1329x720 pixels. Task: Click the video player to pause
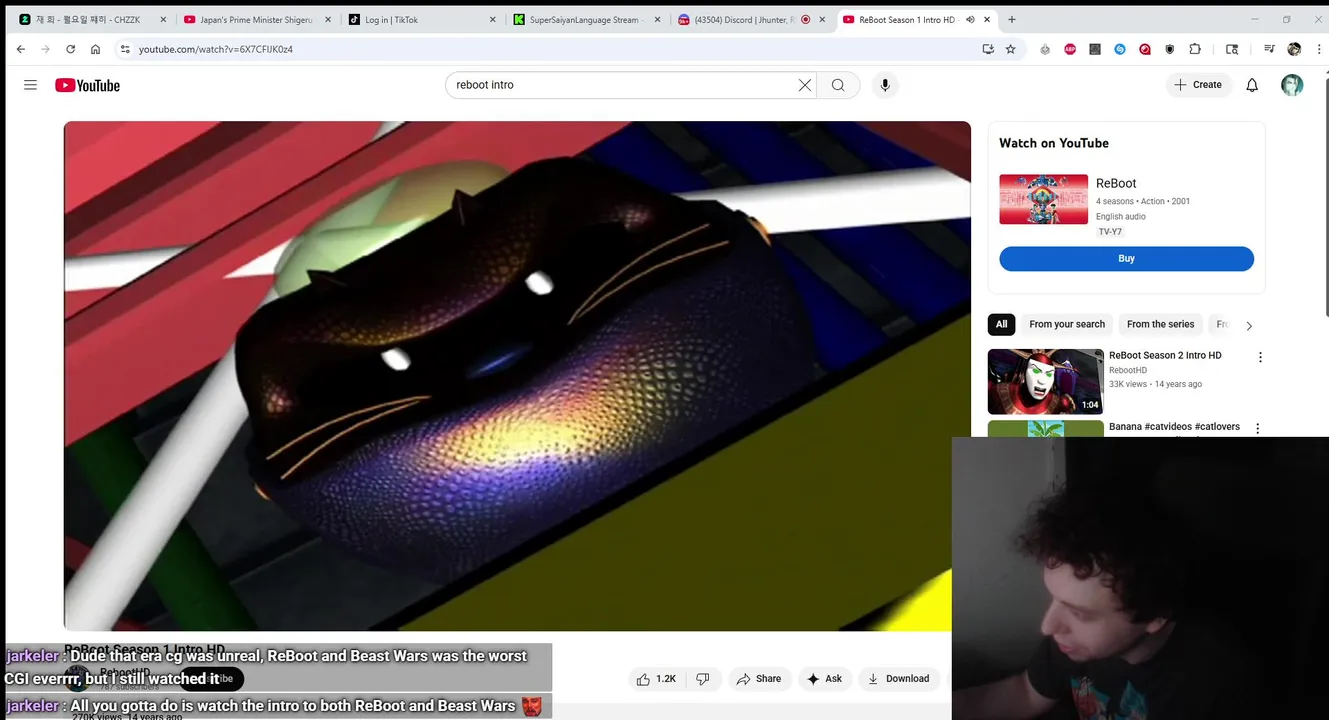coord(517,376)
